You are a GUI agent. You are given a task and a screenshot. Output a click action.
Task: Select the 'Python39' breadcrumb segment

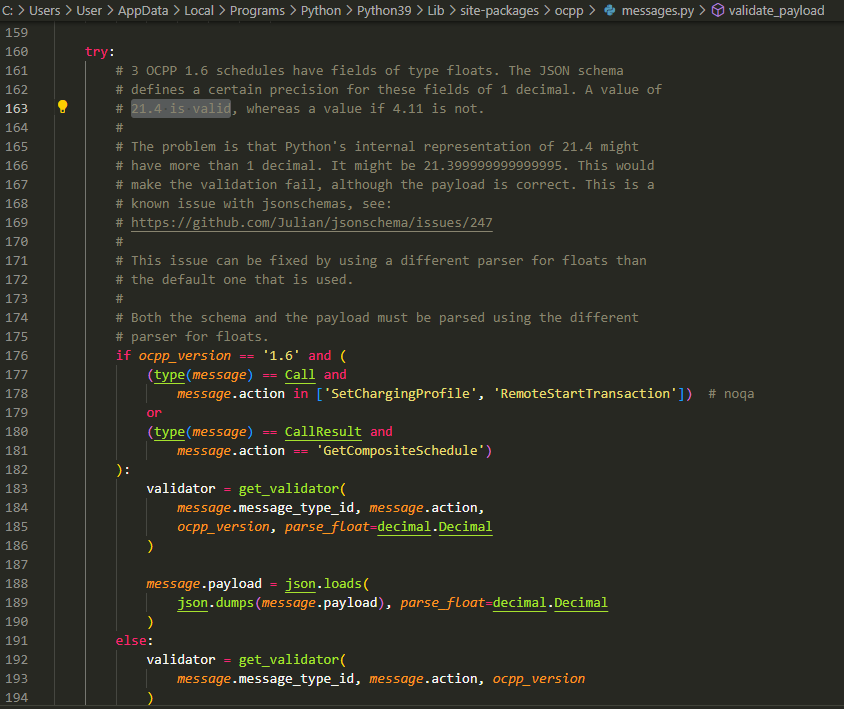click(x=384, y=10)
